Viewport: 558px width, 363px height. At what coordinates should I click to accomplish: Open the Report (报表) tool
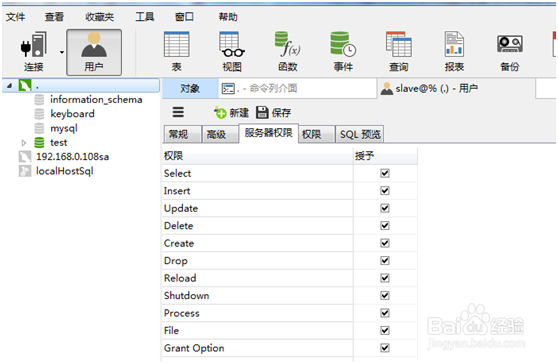(x=454, y=52)
